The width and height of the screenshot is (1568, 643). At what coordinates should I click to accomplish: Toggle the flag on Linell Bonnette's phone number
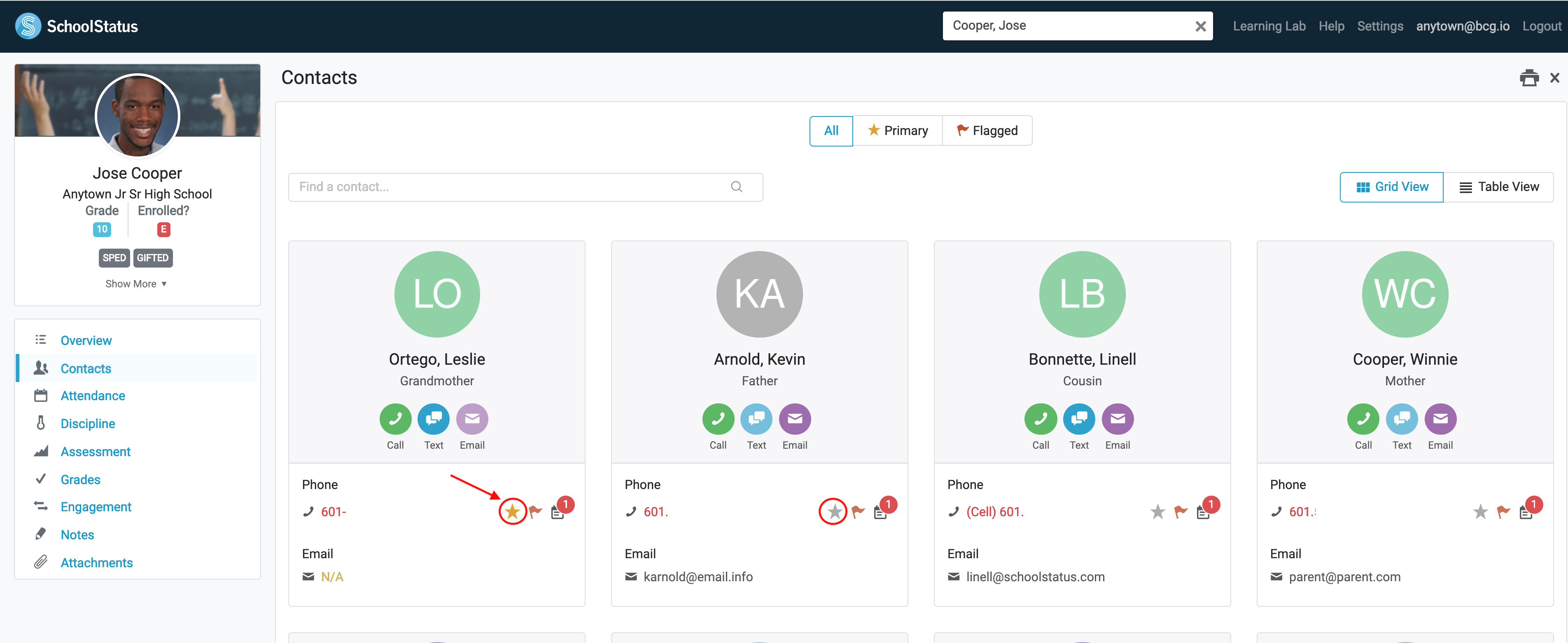(x=1180, y=512)
